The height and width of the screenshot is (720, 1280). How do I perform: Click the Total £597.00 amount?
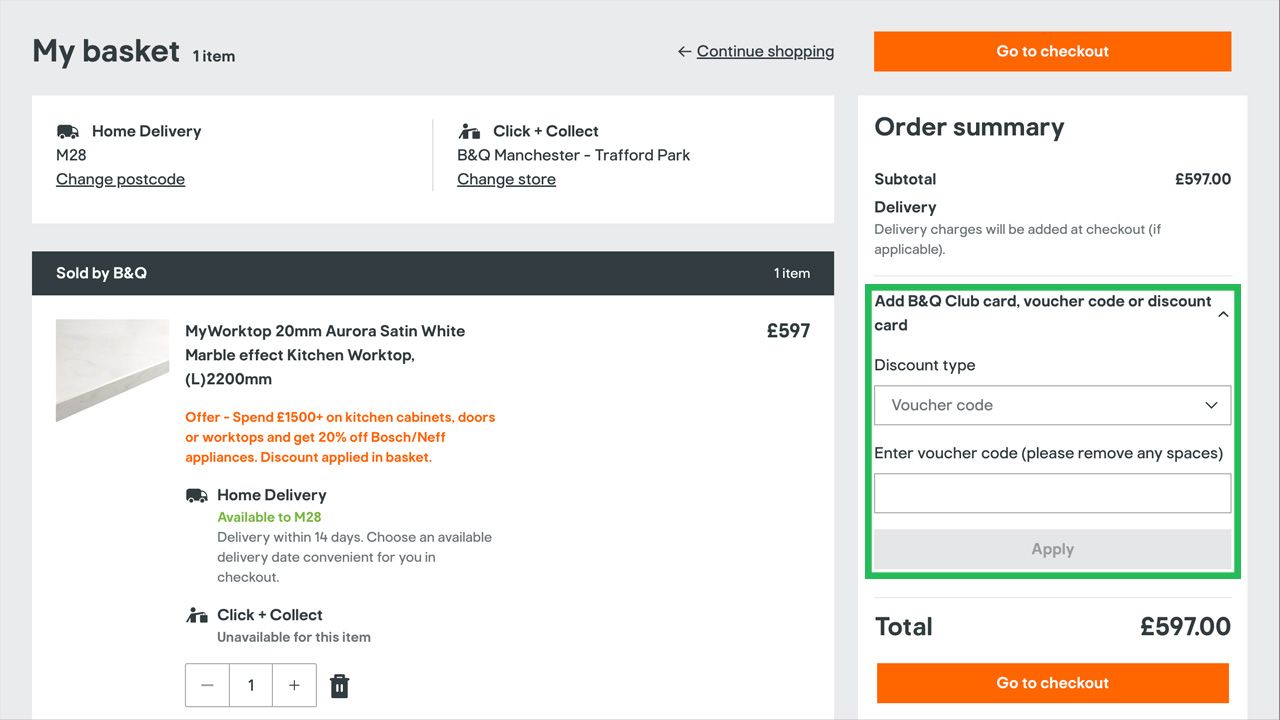(1185, 627)
